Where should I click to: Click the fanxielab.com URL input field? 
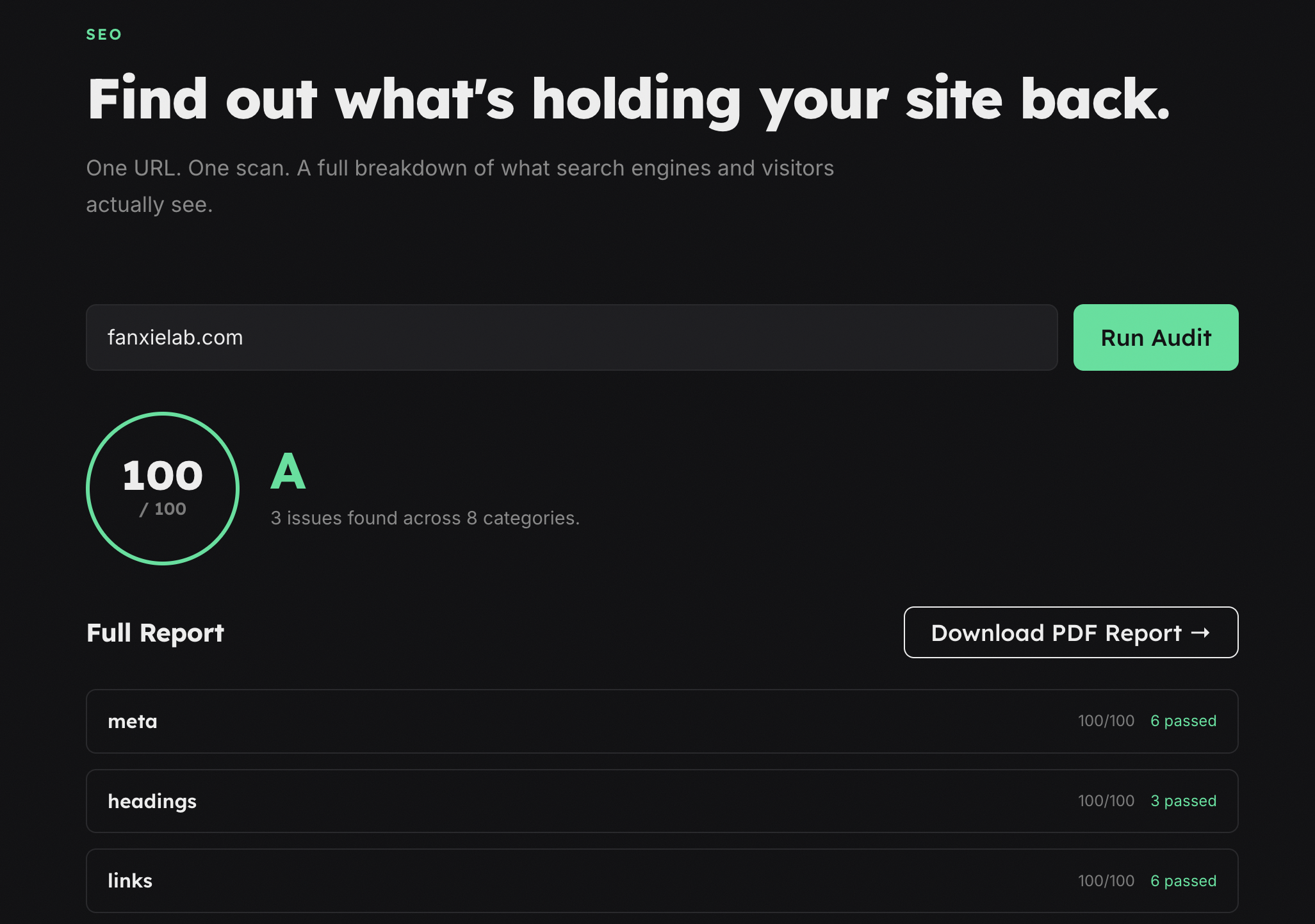pyautogui.click(x=571, y=337)
